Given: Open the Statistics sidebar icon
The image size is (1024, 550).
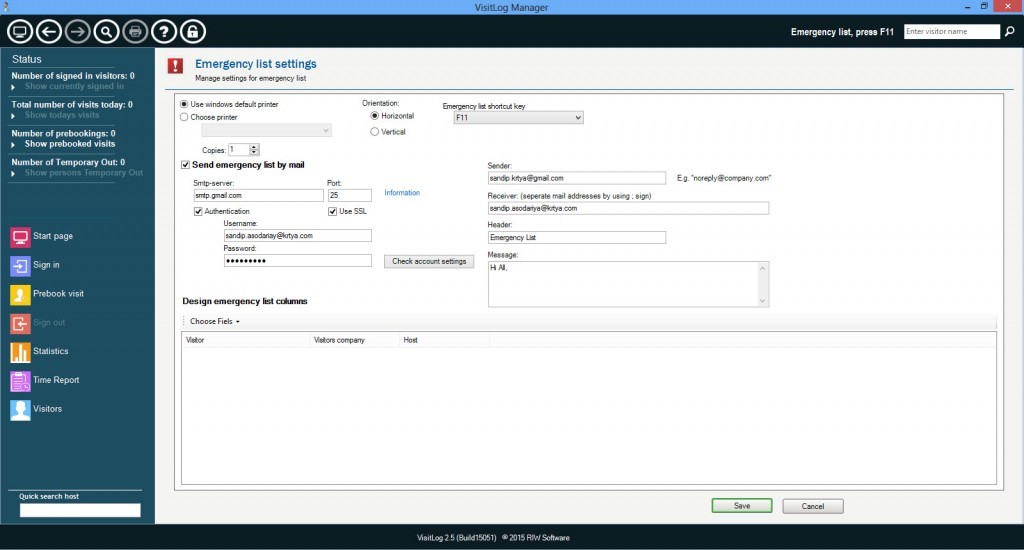Looking at the screenshot, I should (x=20, y=351).
